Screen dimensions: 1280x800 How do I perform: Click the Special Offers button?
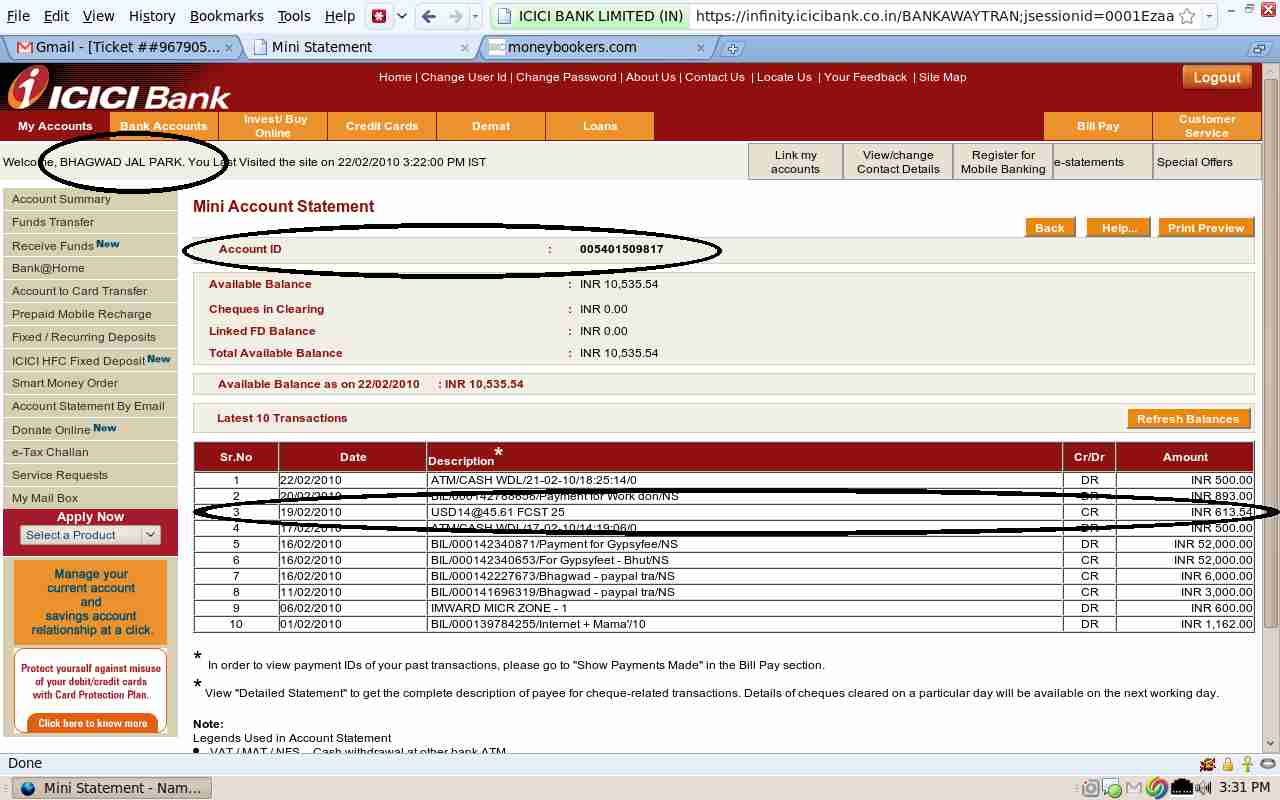click(x=1206, y=162)
